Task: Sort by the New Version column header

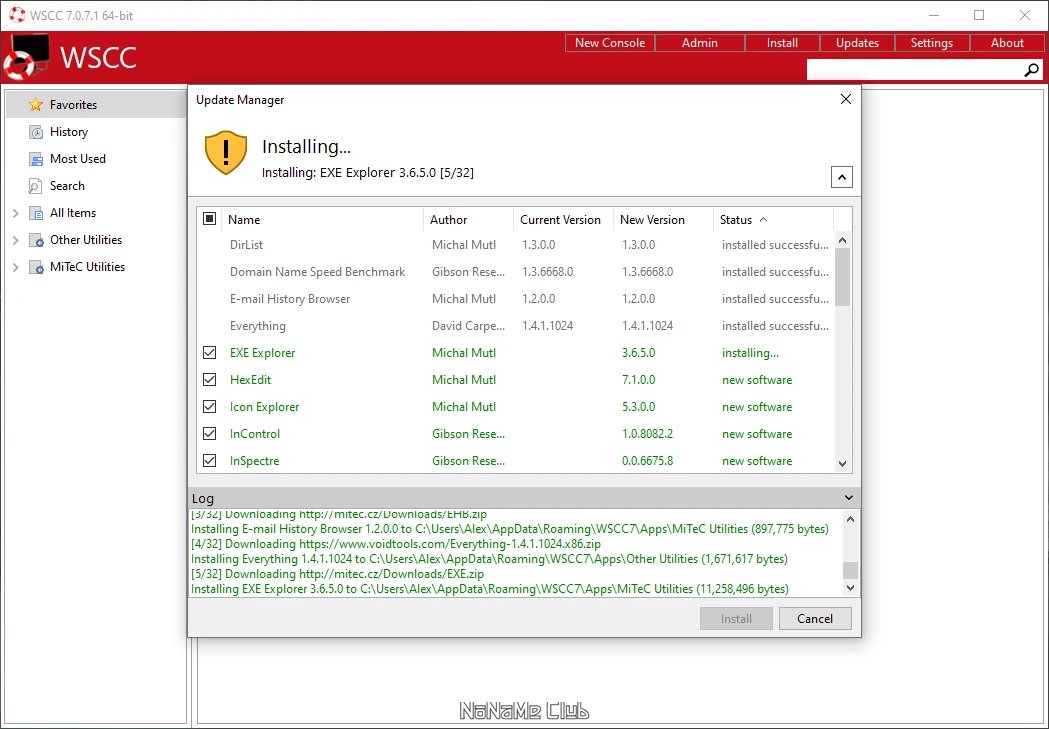Action: (663, 219)
